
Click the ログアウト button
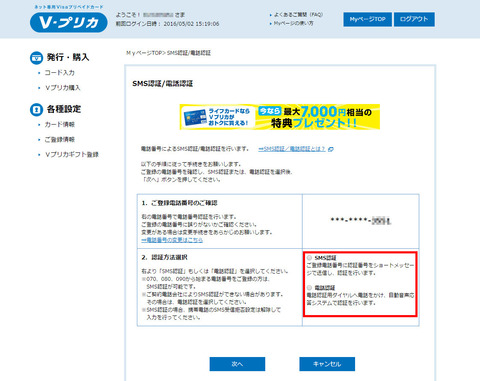414,19
